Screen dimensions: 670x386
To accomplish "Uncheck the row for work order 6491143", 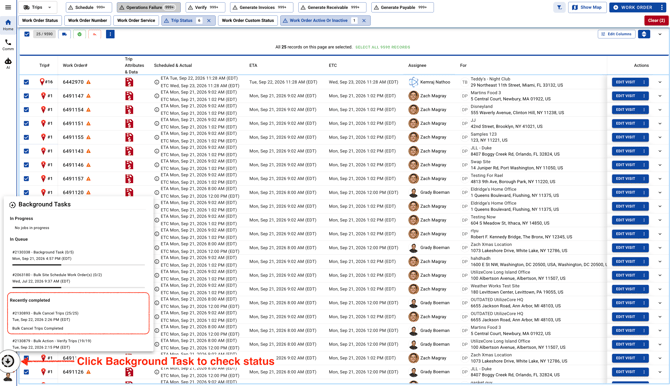I will pos(26,151).
